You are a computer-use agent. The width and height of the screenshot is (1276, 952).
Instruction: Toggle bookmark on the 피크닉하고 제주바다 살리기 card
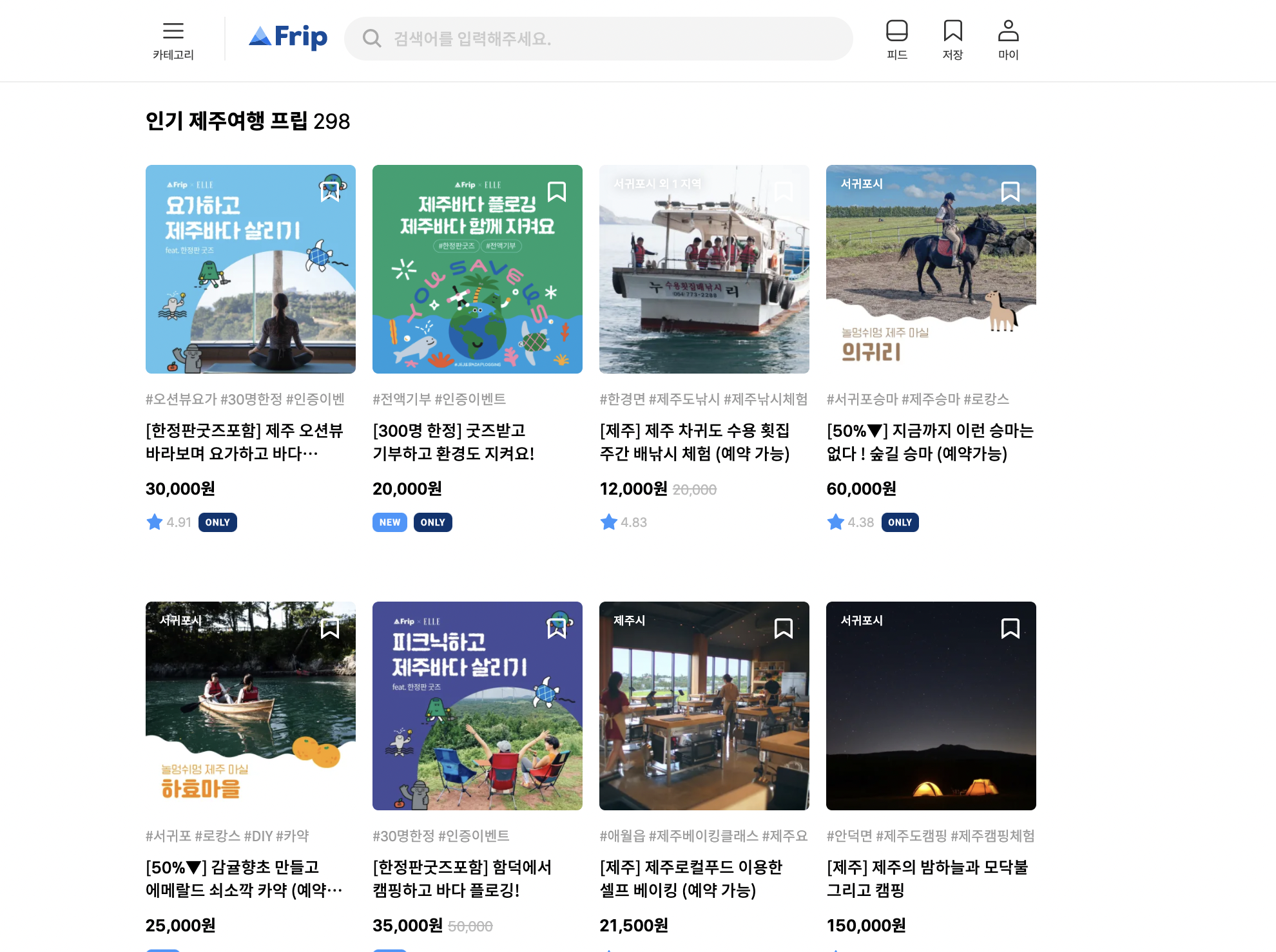coord(557,628)
